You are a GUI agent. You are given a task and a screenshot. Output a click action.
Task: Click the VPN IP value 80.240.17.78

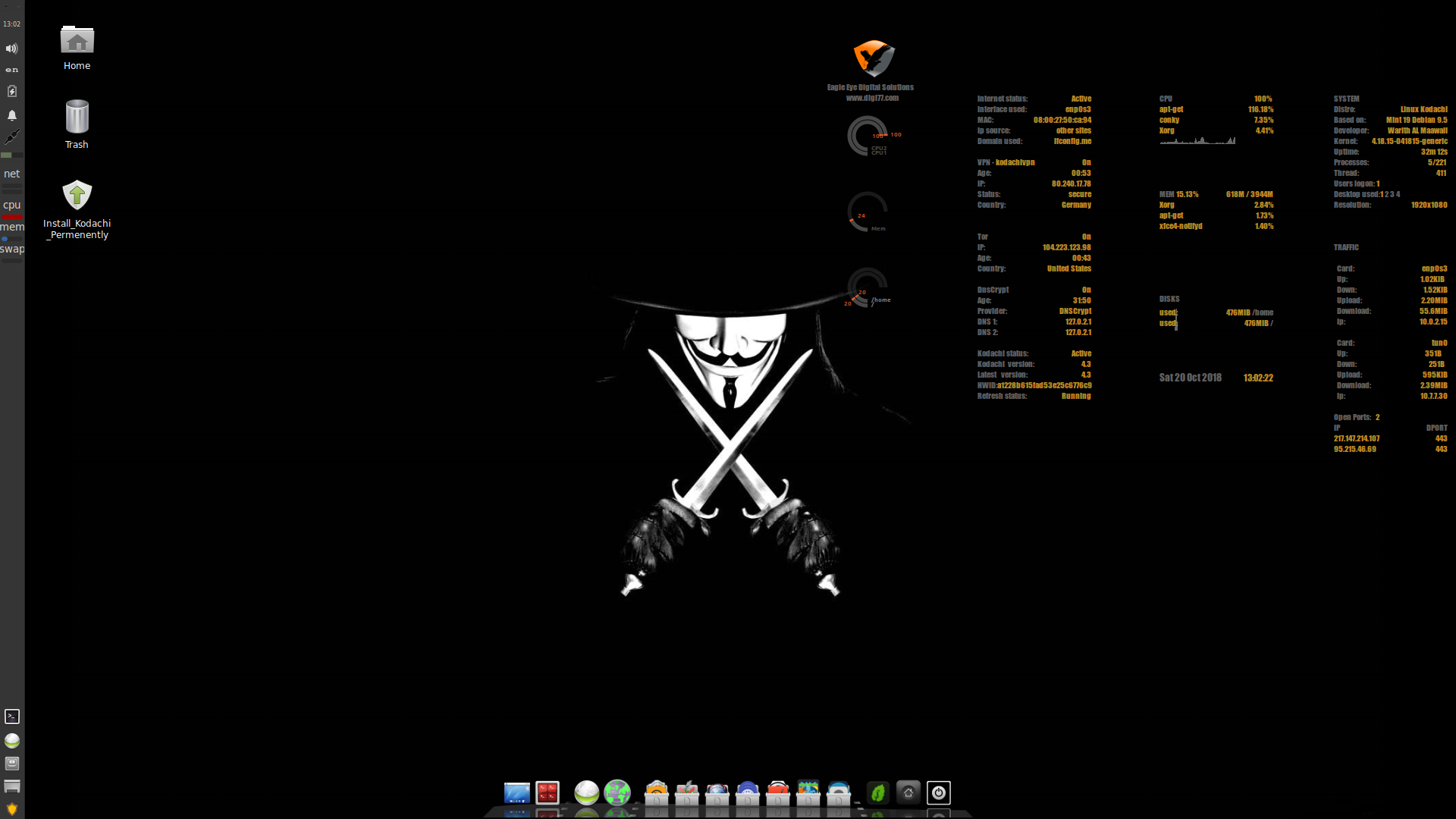coord(1071,184)
